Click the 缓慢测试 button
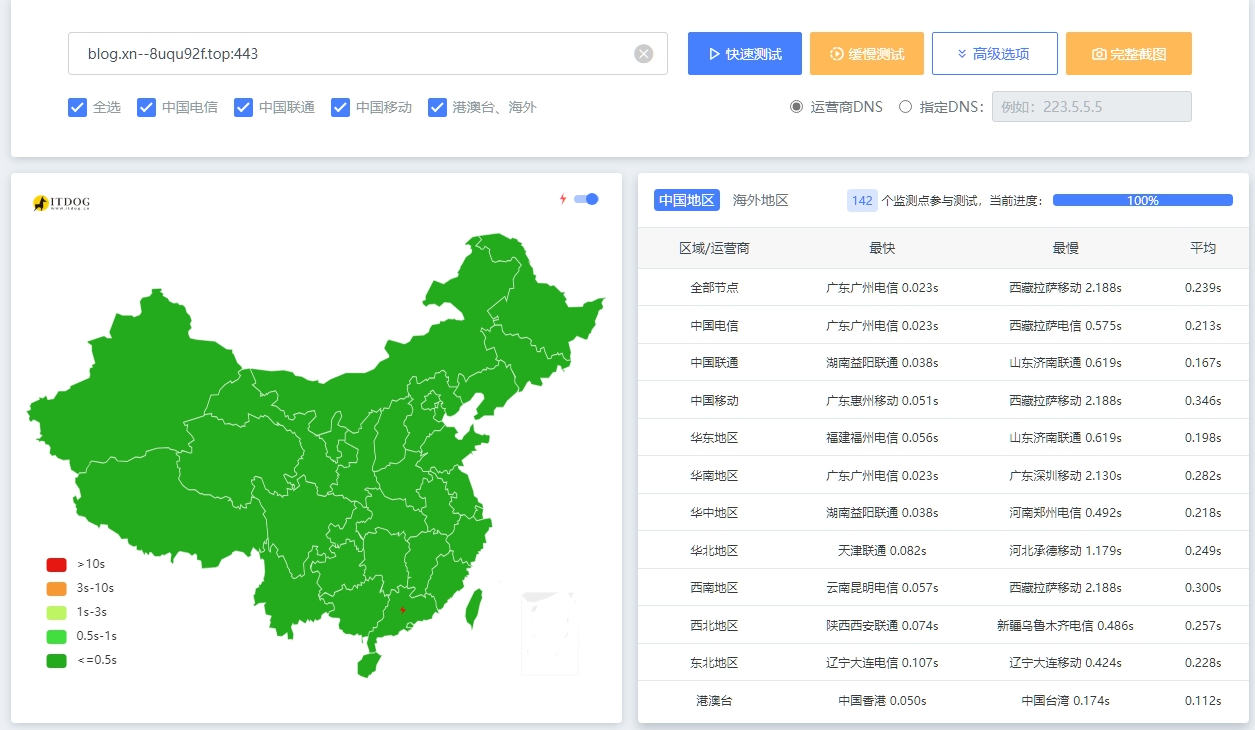 [866, 53]
